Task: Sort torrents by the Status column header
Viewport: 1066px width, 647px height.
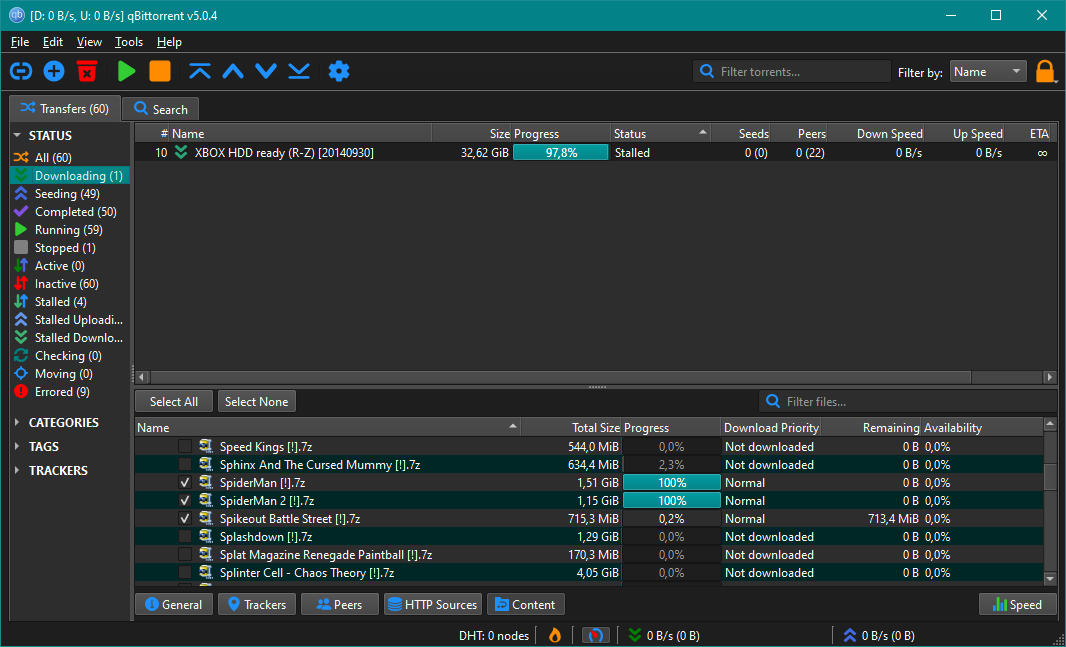Action: [x=660, y=134]
